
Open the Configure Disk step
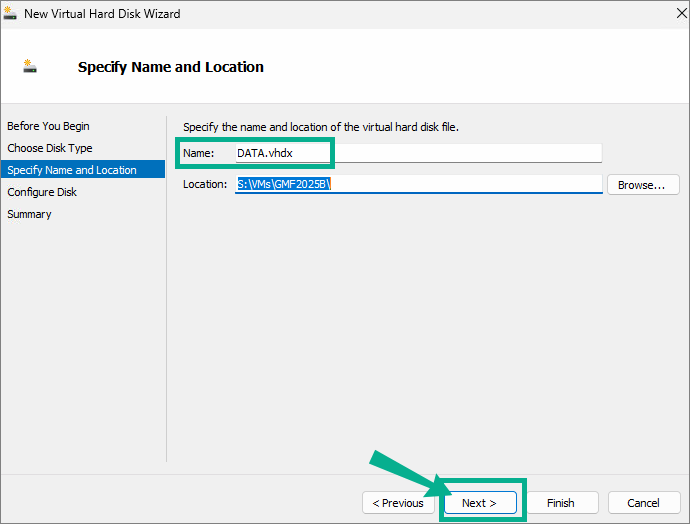coord(42,192)
